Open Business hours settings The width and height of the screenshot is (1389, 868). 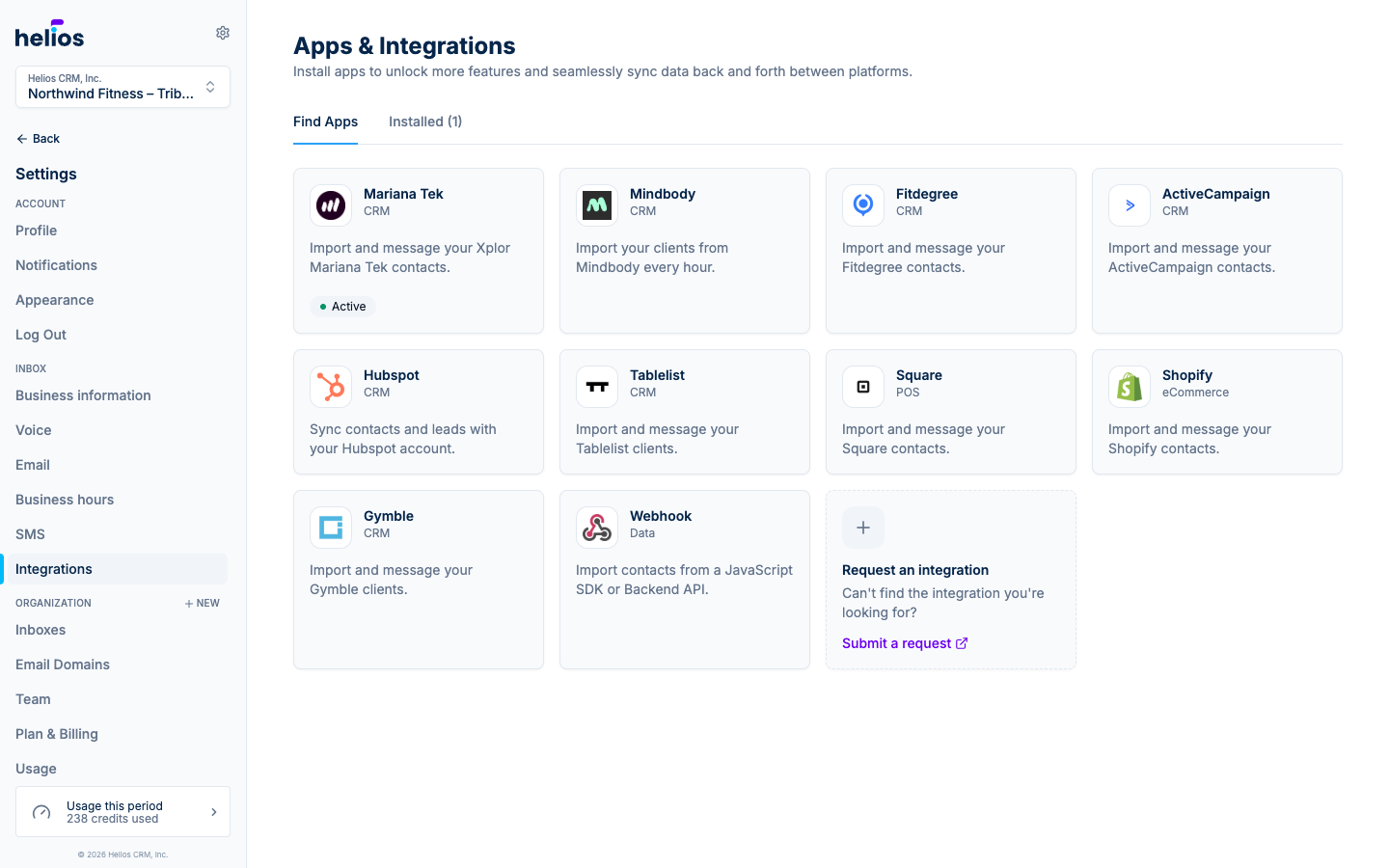65,500
